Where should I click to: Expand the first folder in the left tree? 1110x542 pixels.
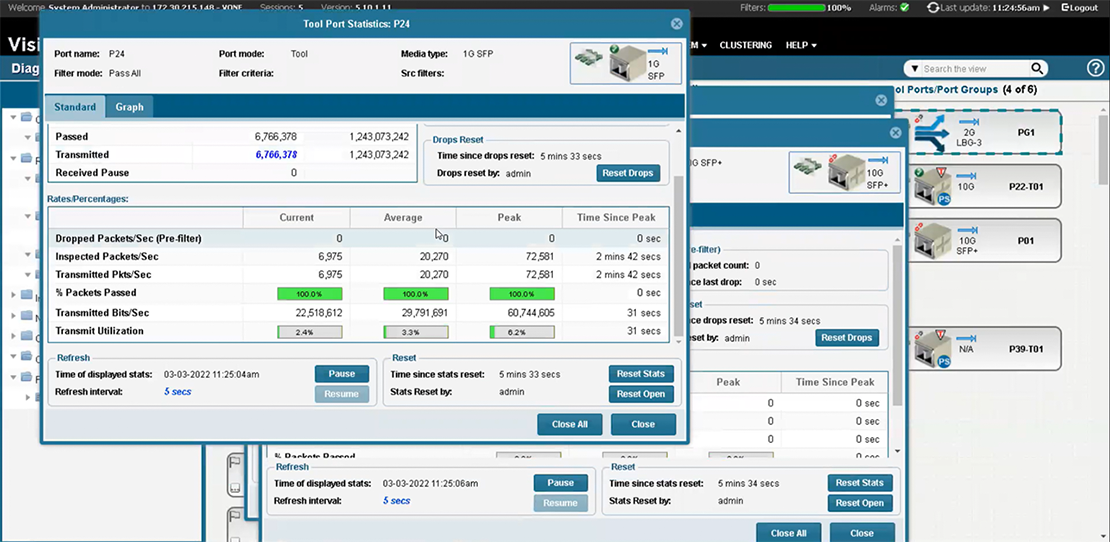(x=14, y=117)
